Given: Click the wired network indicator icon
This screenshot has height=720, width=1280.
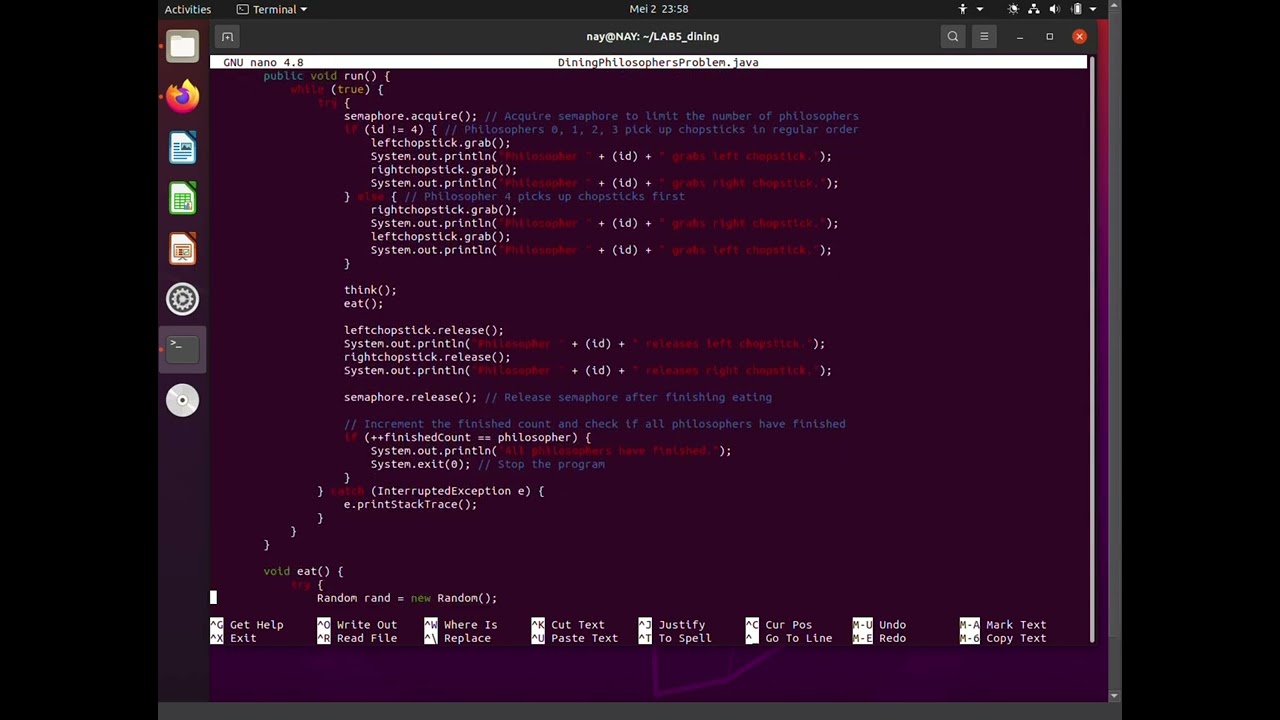Looking at the screenshot, I should point(1034,9).
